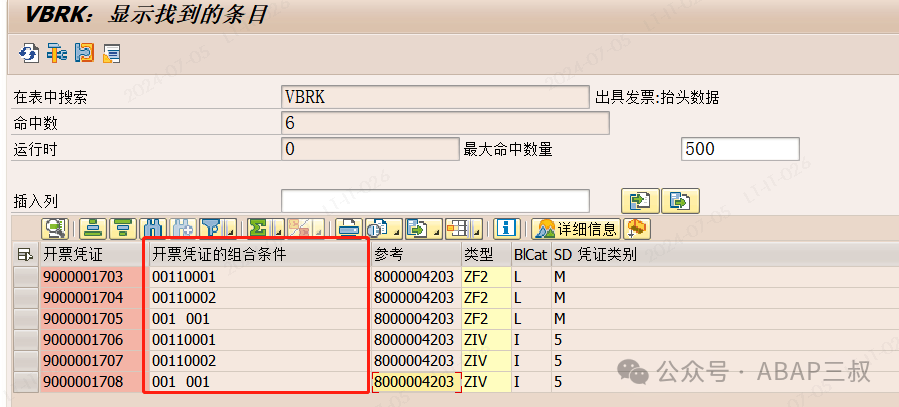Click the refresh document icon in top toolbar
The image size is (899, 407).
(28, 54)
